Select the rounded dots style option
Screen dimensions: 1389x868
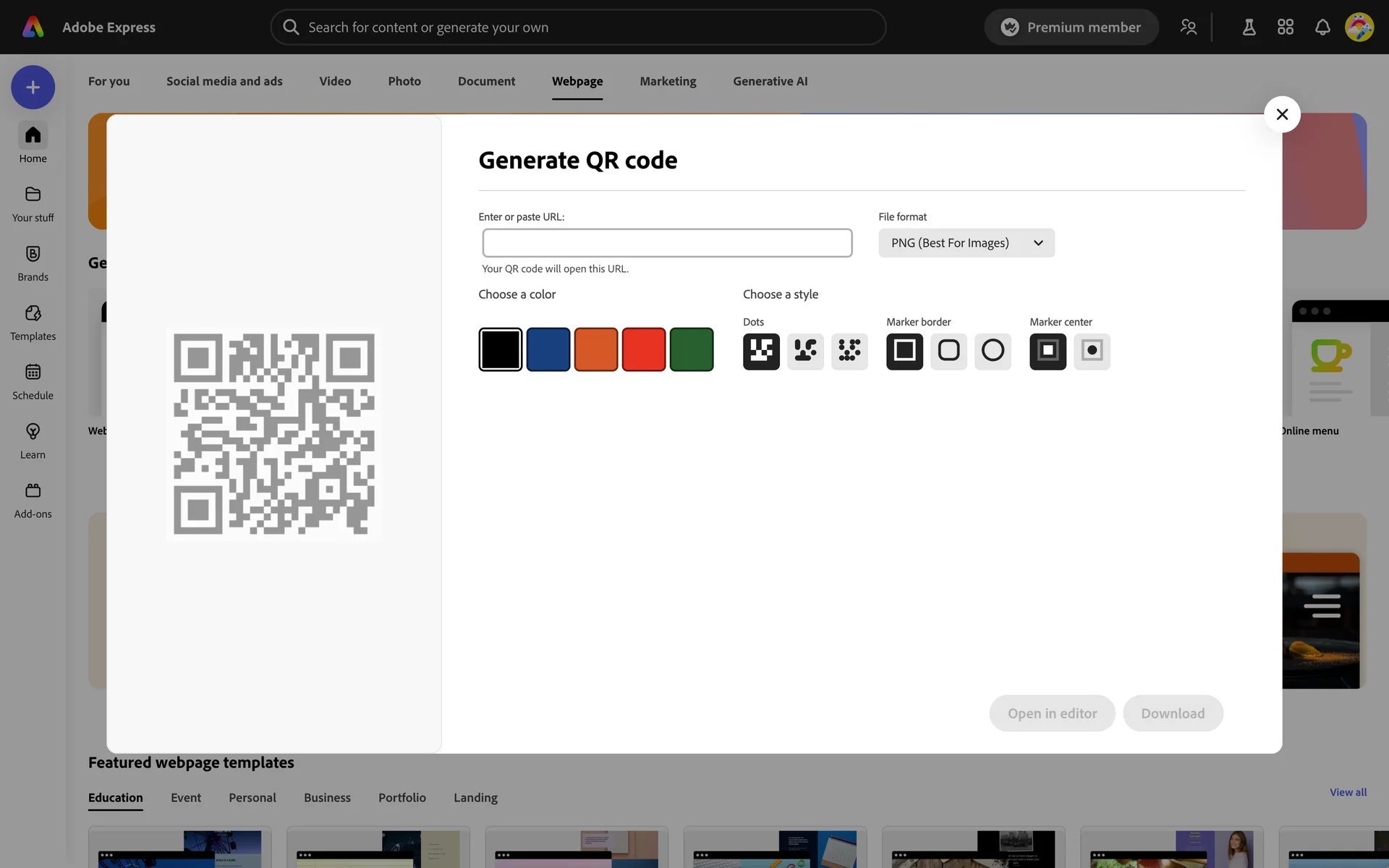[x=805, y=351]
